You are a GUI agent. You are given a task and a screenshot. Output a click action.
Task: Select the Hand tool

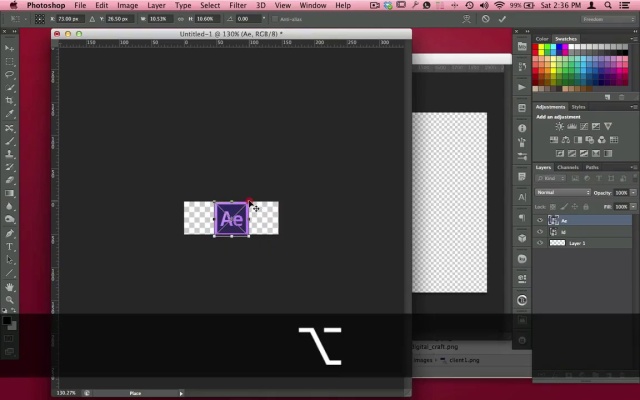(9, 287)
